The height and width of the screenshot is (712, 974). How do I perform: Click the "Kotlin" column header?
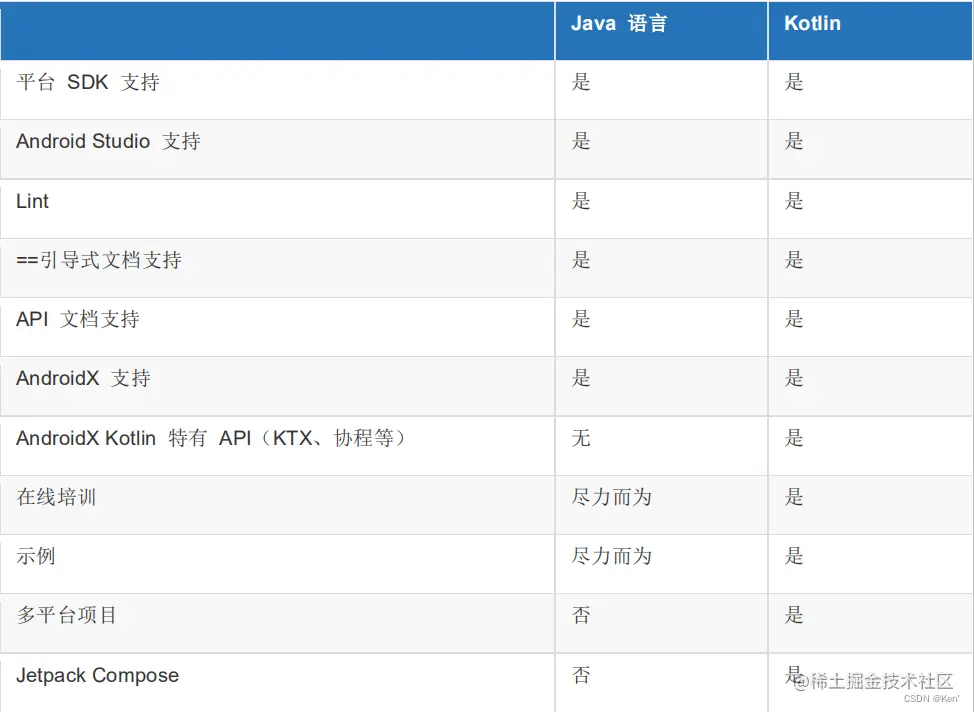pyautogui.click(x=812, y=23)
